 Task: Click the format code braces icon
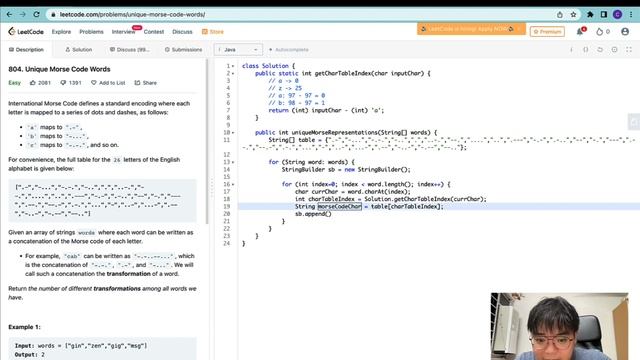(x=586, y=49)
